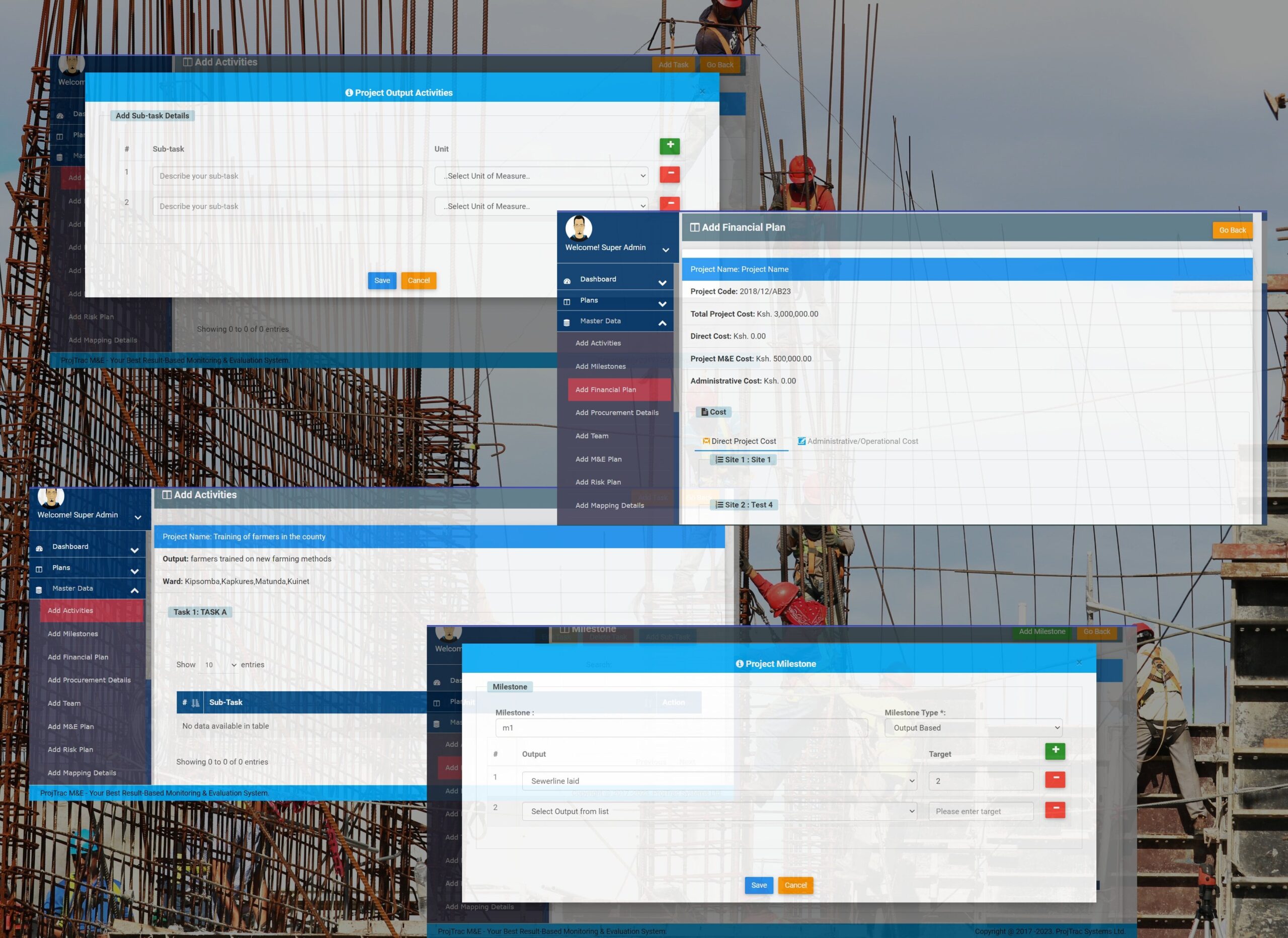Click Super Admin avatar in Financial Plan sidebar
Viewport: 1288px width, 938px height.
click(x=579, y=228)
